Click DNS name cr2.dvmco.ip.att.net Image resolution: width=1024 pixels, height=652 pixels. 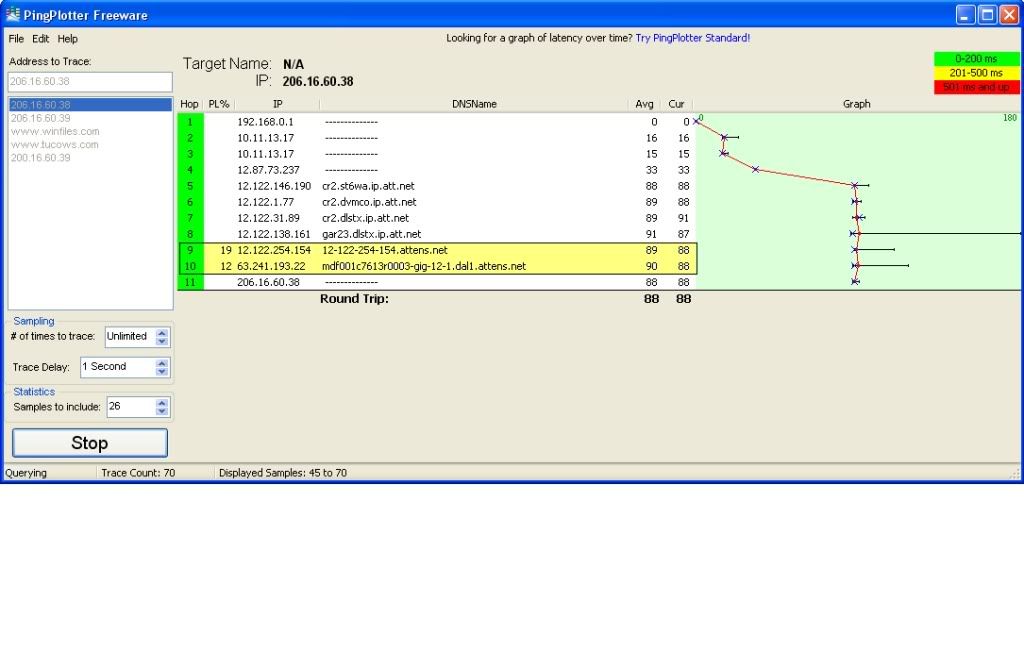pyautogui.click(x=369, y=203)
